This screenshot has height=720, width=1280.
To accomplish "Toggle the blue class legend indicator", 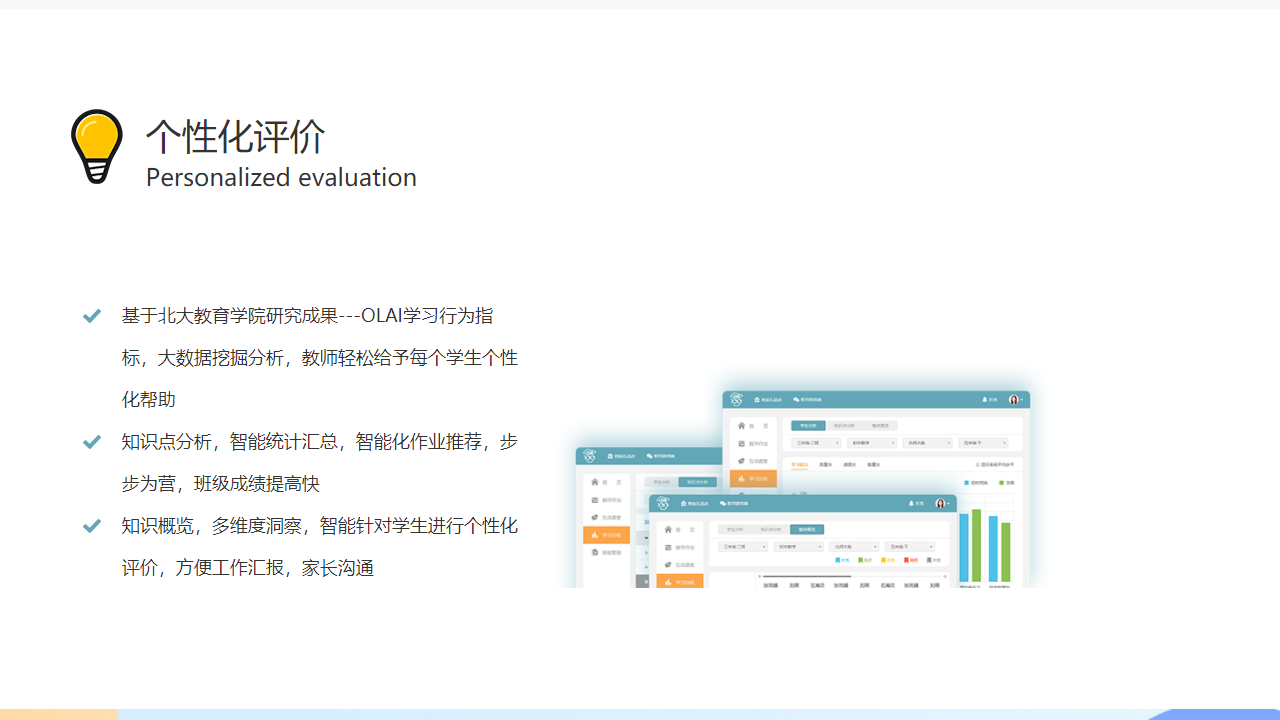I will (x=967, y=482).
